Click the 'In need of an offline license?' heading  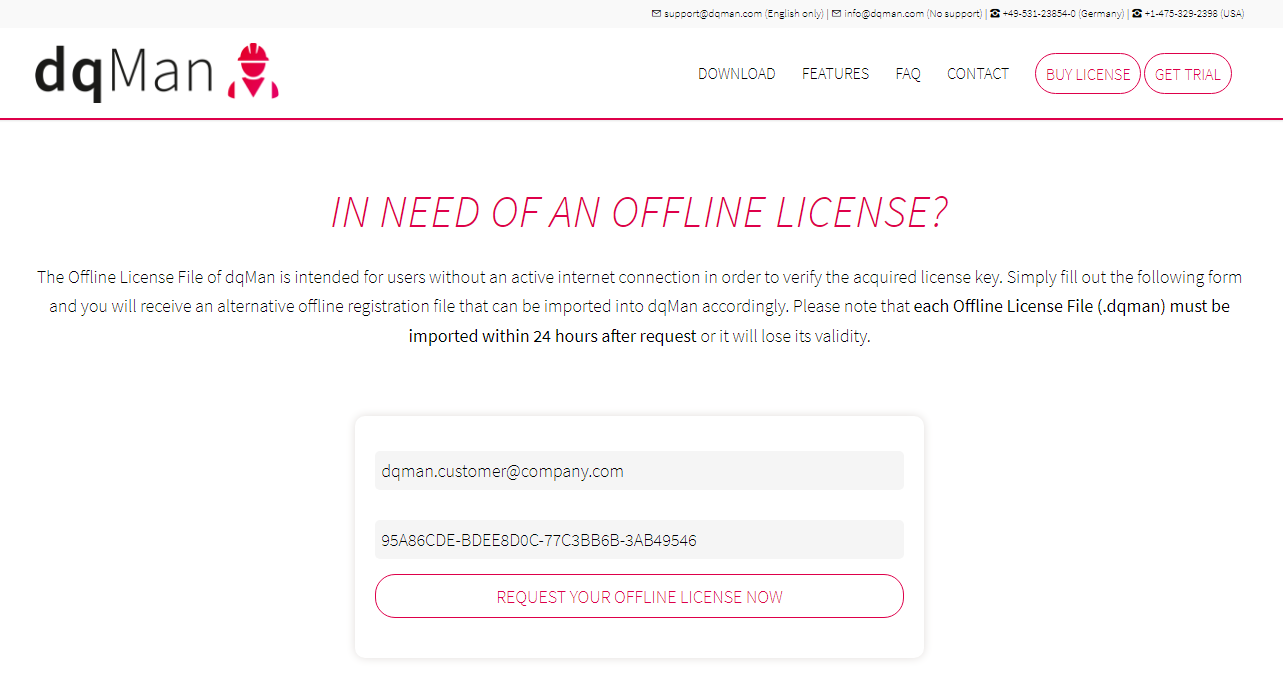[639, 213]
